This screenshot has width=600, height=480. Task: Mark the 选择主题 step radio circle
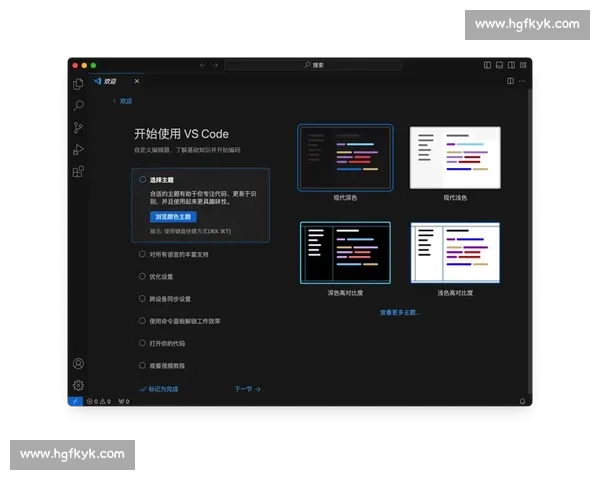click(142, 179)
